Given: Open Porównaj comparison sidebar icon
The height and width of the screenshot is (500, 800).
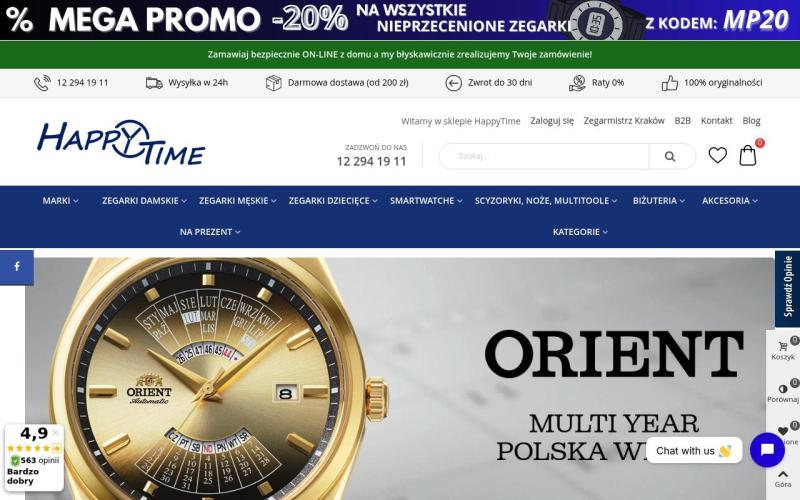Looking at the screenshot, I should point(783,392).
